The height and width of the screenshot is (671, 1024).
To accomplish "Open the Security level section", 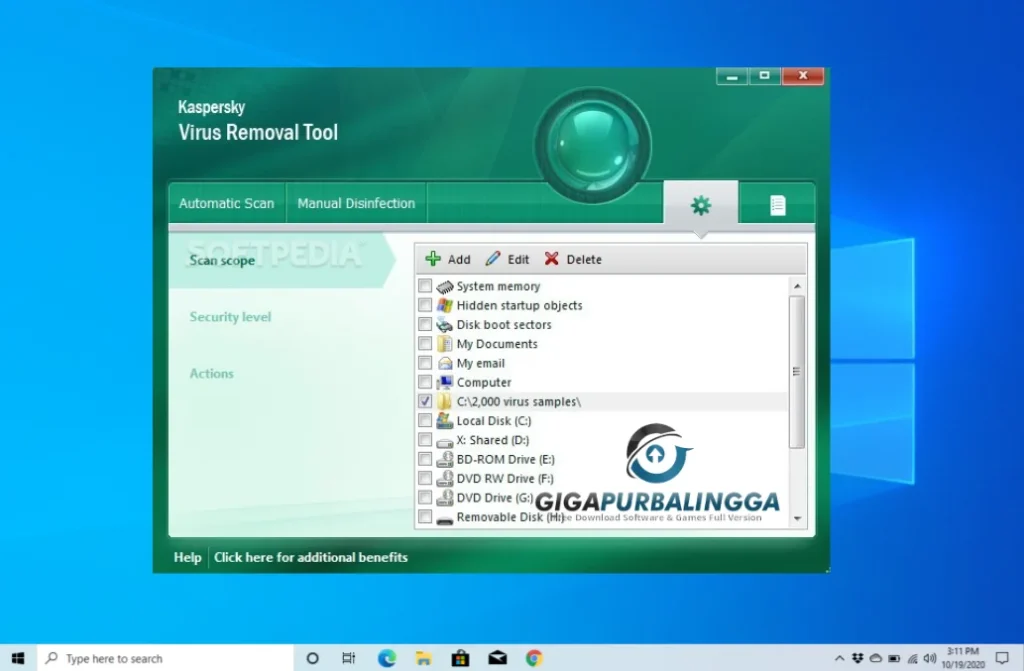I will click(230, 317).
